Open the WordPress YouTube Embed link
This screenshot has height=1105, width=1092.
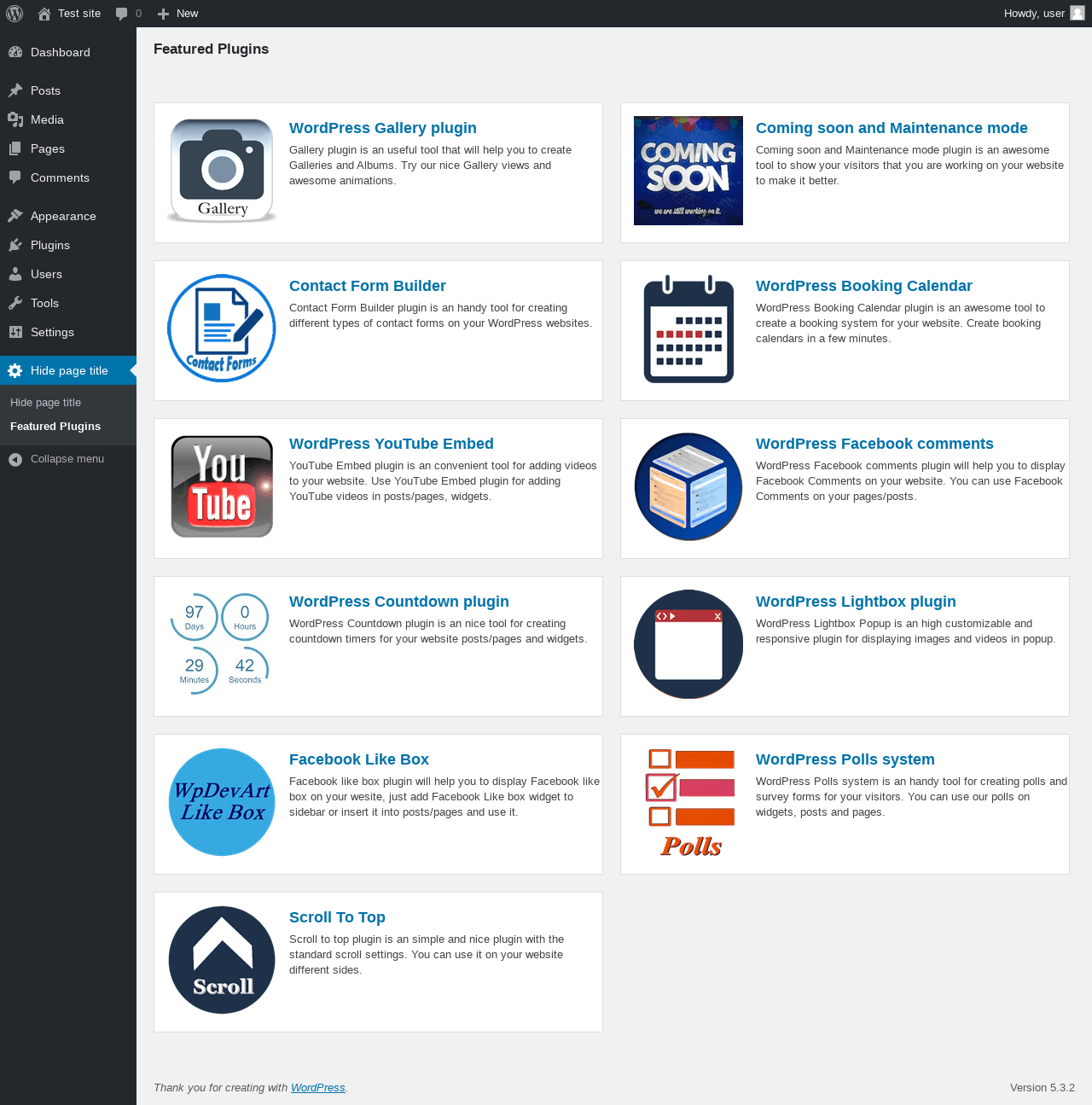coord(392,444)
